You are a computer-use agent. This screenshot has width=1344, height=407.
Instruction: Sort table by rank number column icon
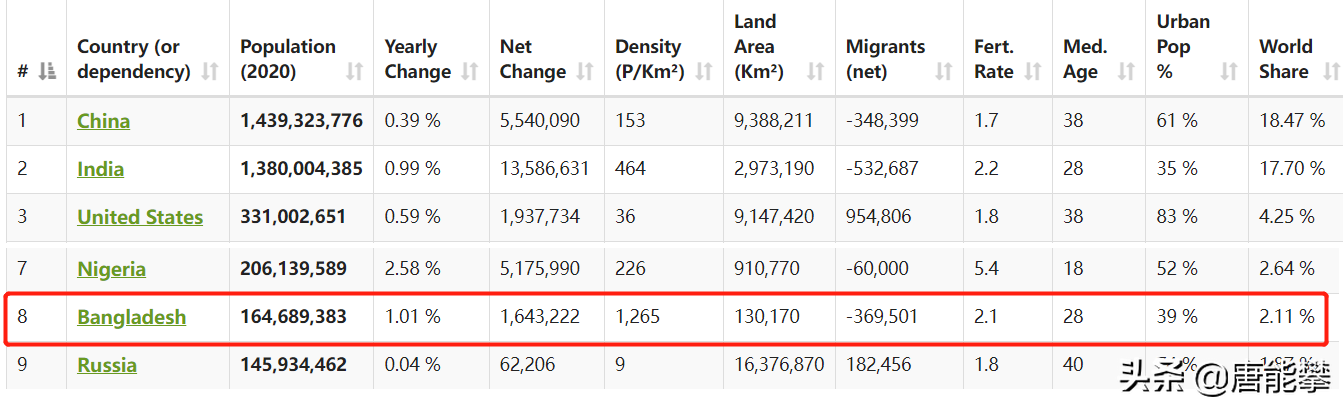47,72
